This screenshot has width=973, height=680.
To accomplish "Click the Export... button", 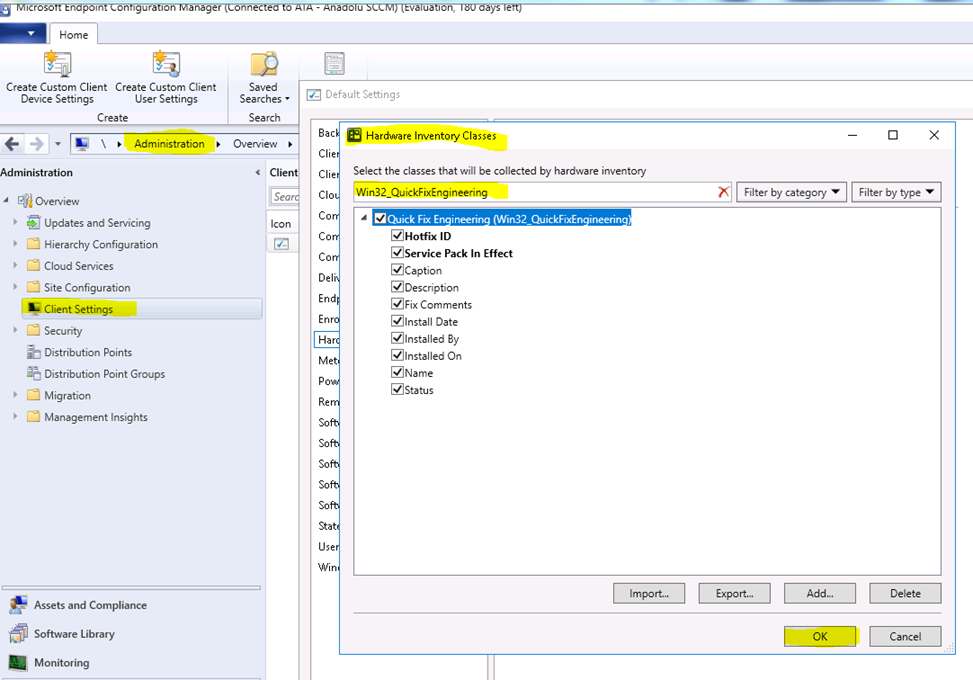I will 734,593.
